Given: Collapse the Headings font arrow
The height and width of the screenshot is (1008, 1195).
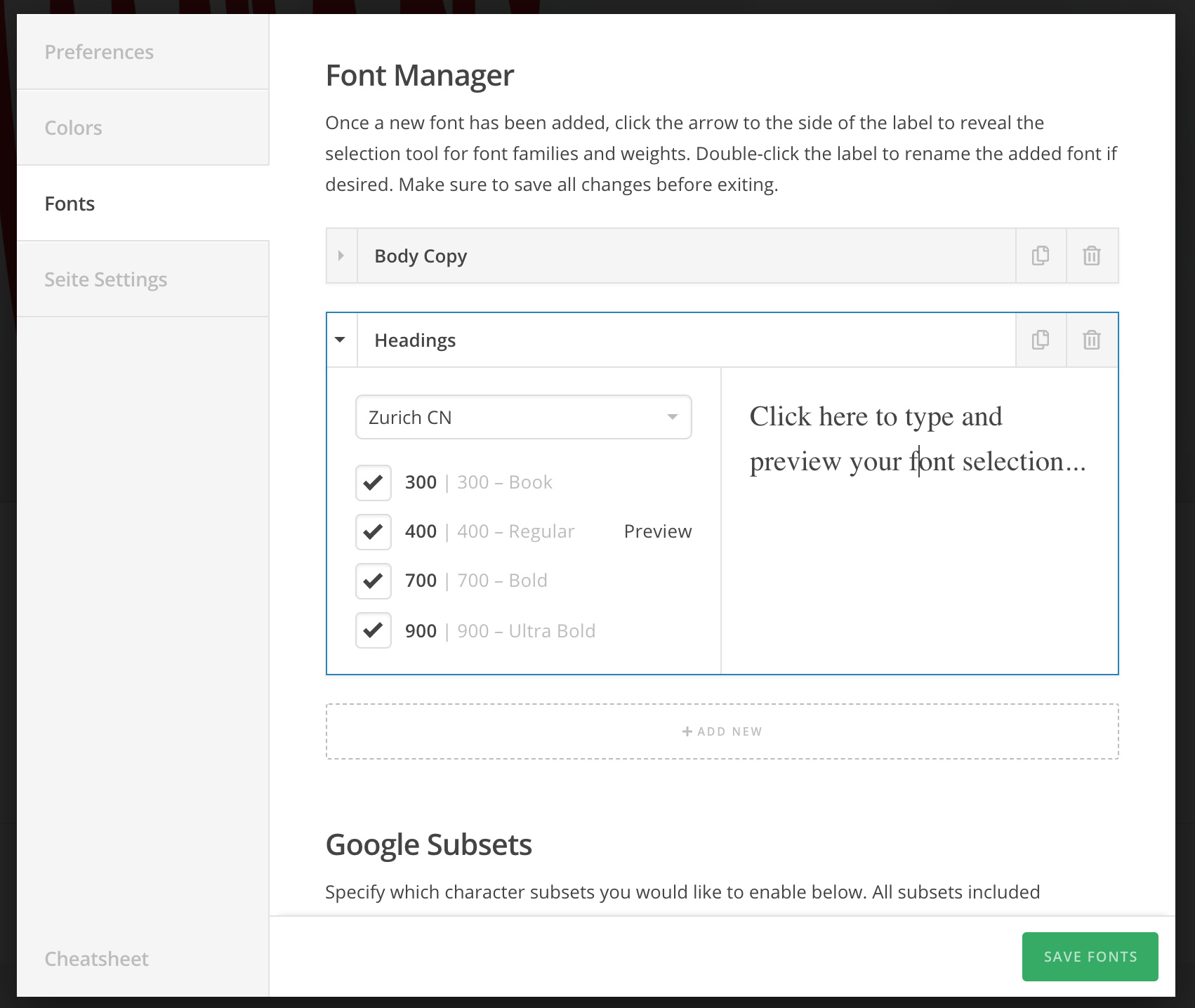Looking at the screenshot, I should point(341,340).
